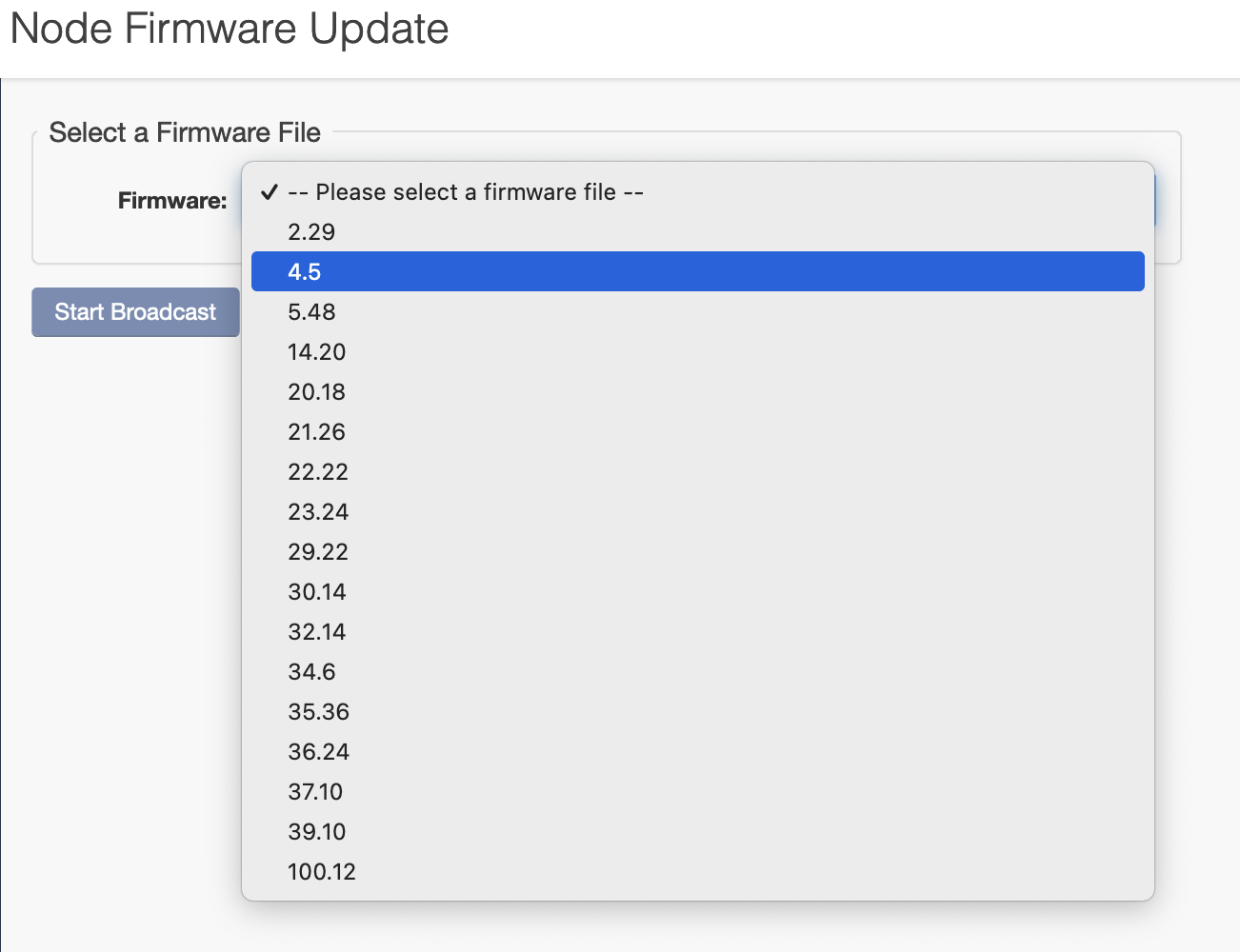Choose the 29.22 firmware option
This screenshot has width=1240, height=952.
[318, 552]
